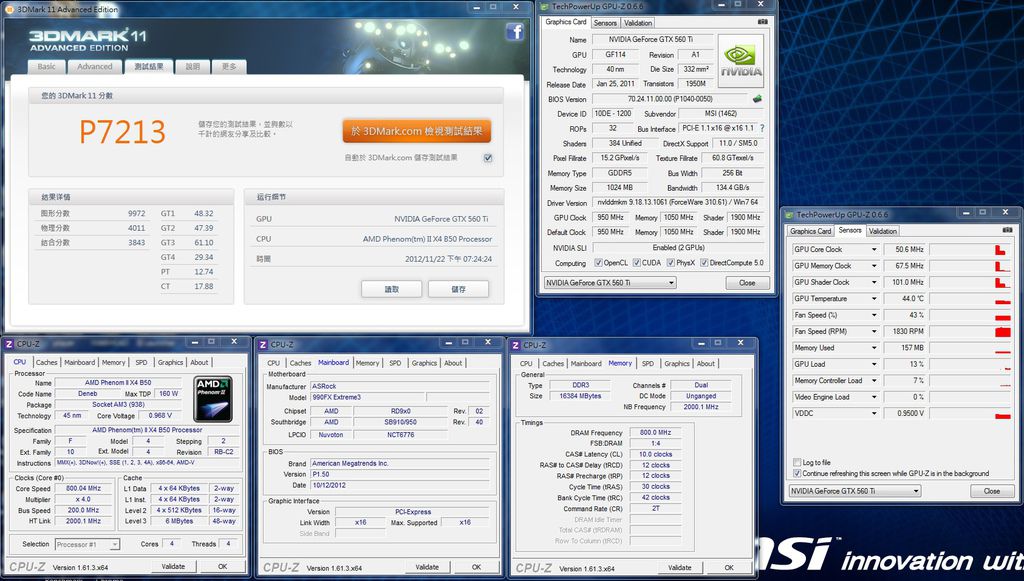
Task: Open the GPU Core Clock sensor dropdown
Action: click(x=874, y=249)
